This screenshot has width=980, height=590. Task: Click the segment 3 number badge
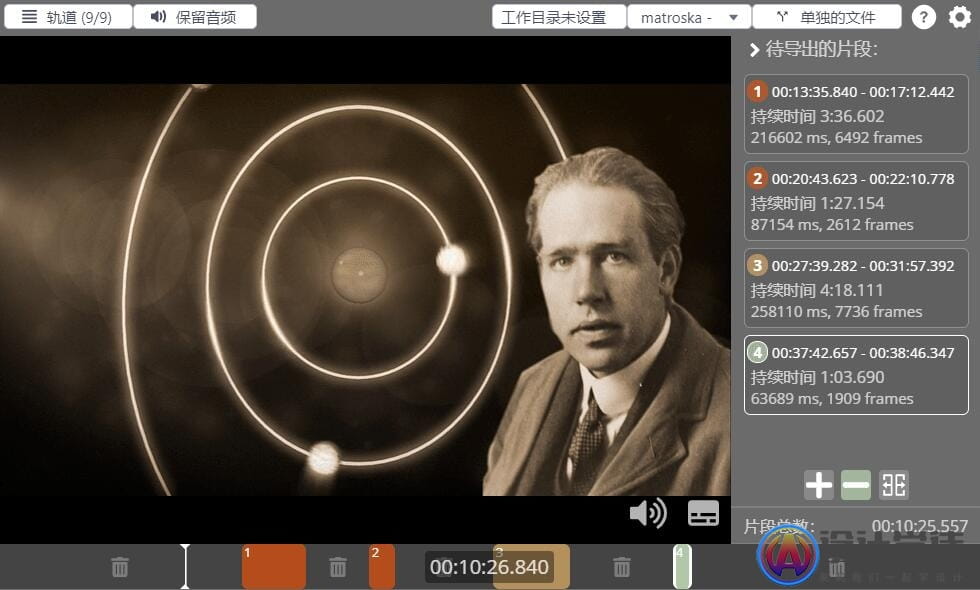(758, 266)
